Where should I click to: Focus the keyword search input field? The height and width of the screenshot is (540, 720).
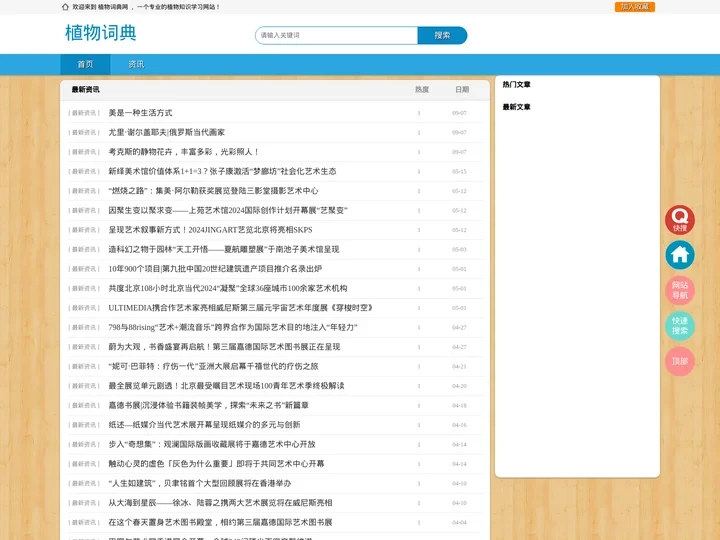coord(336,35)
